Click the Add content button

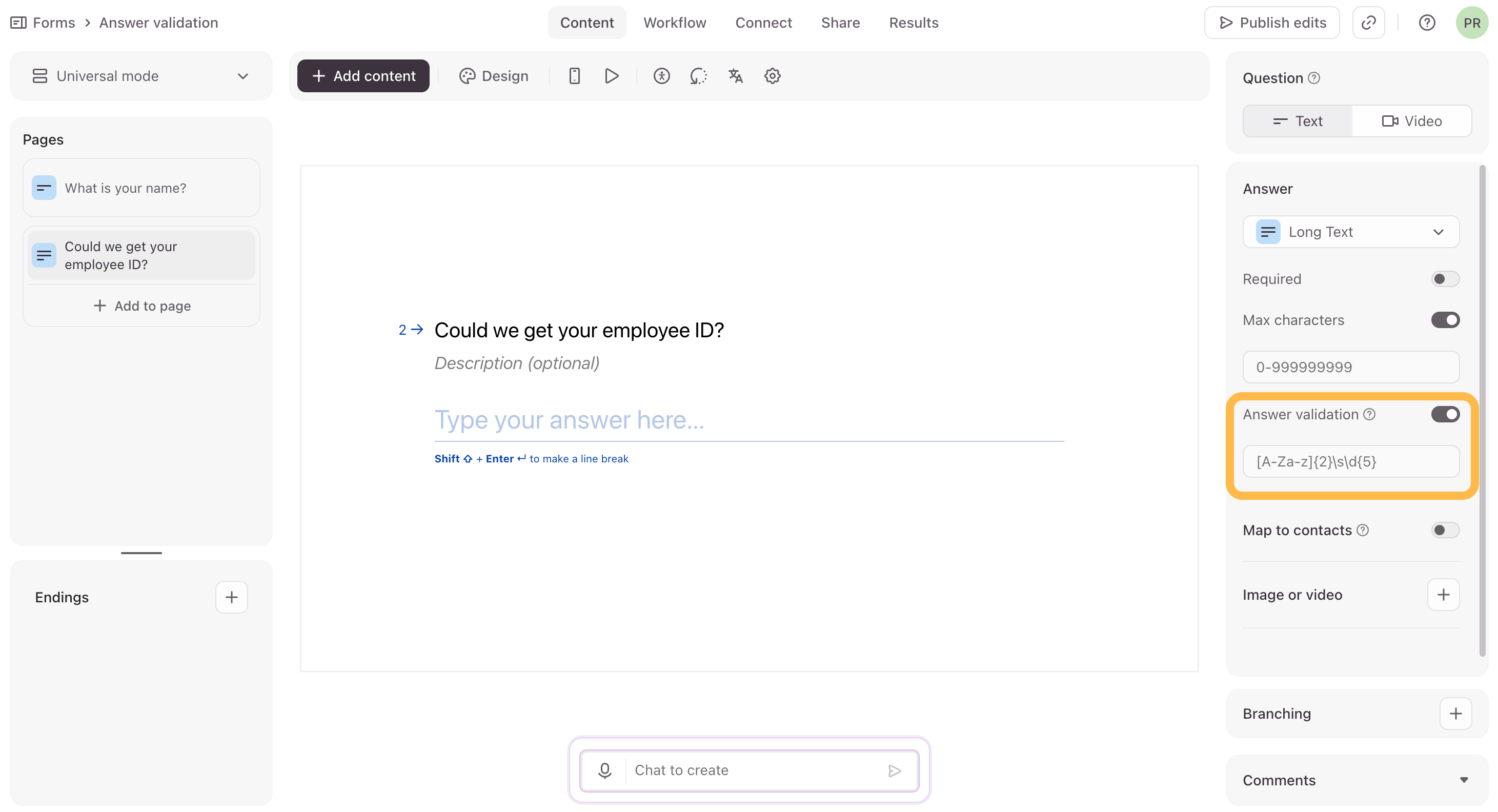click(x=363, y=76)
